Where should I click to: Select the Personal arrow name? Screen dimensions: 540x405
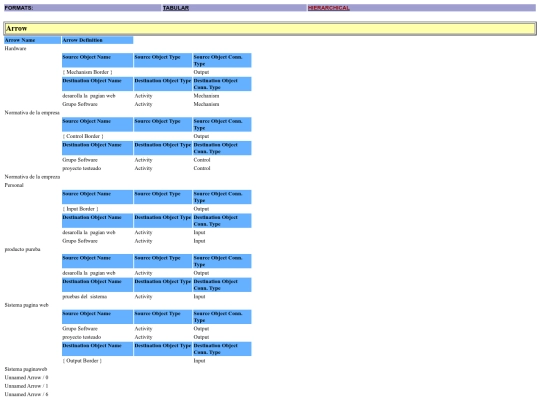14,185
